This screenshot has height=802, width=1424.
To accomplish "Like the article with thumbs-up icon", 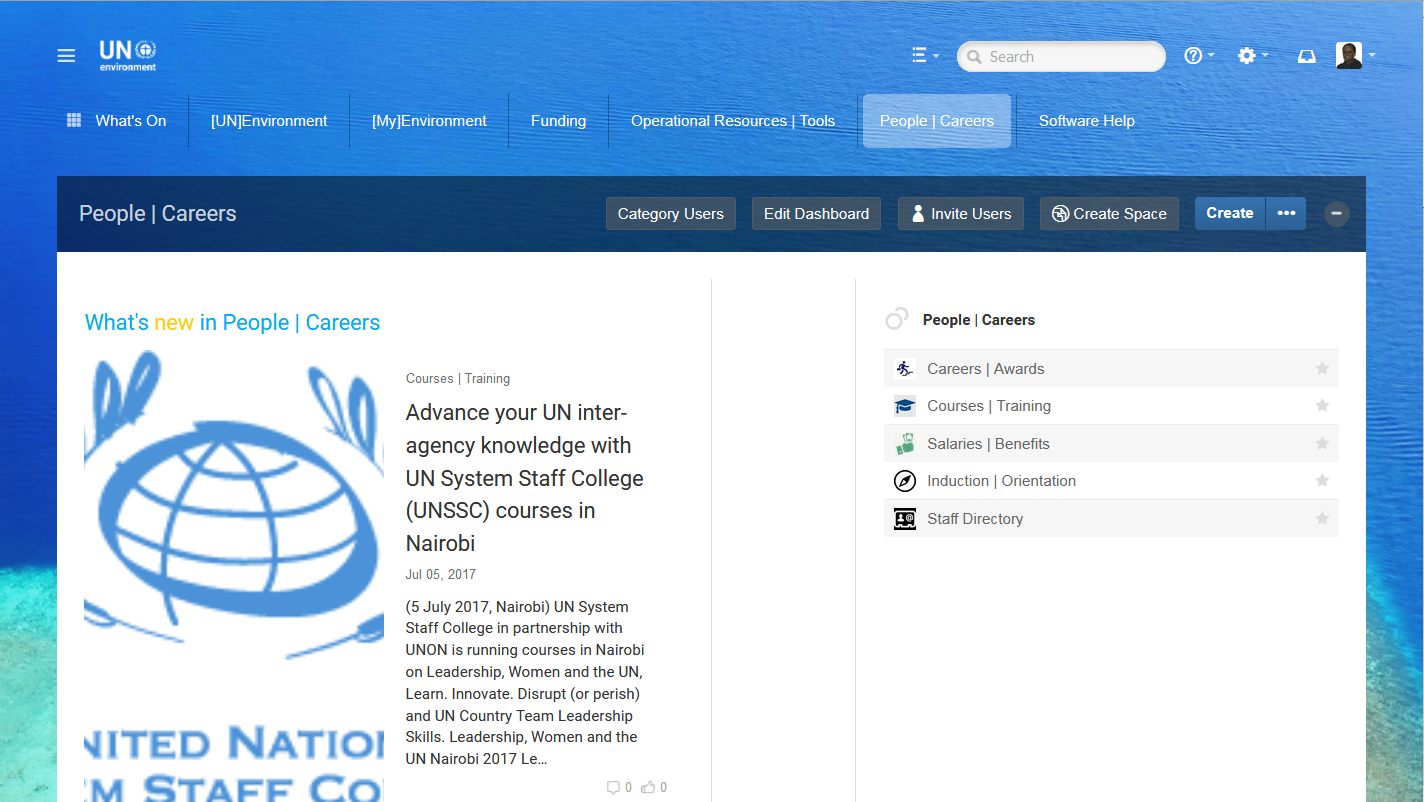I will point(648,787).
